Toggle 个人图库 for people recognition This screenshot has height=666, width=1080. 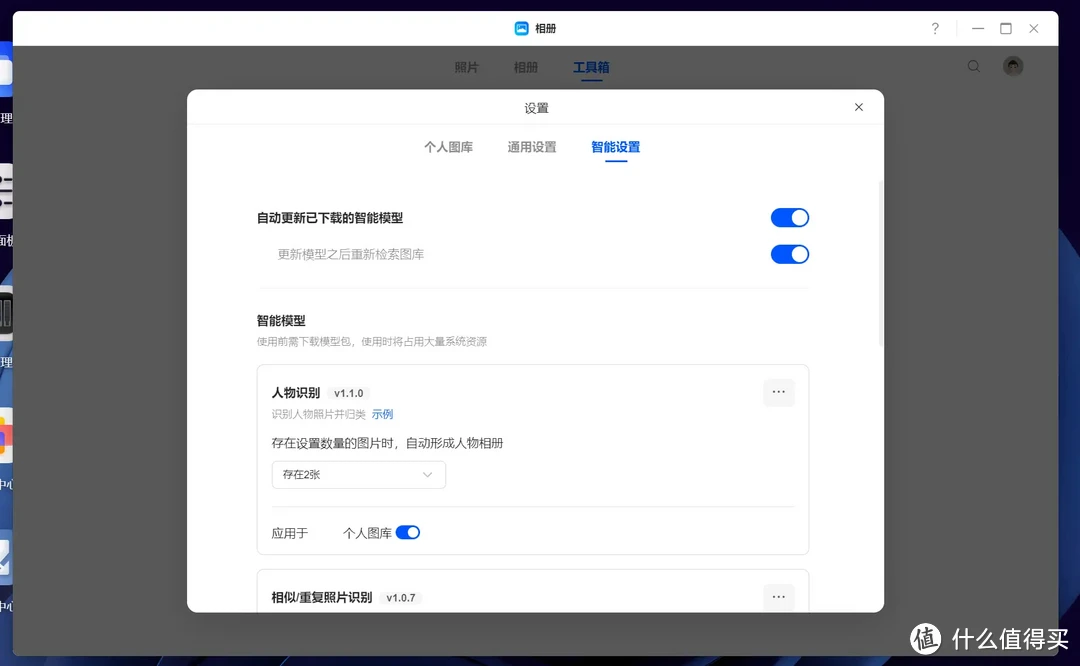click(407, 532)
